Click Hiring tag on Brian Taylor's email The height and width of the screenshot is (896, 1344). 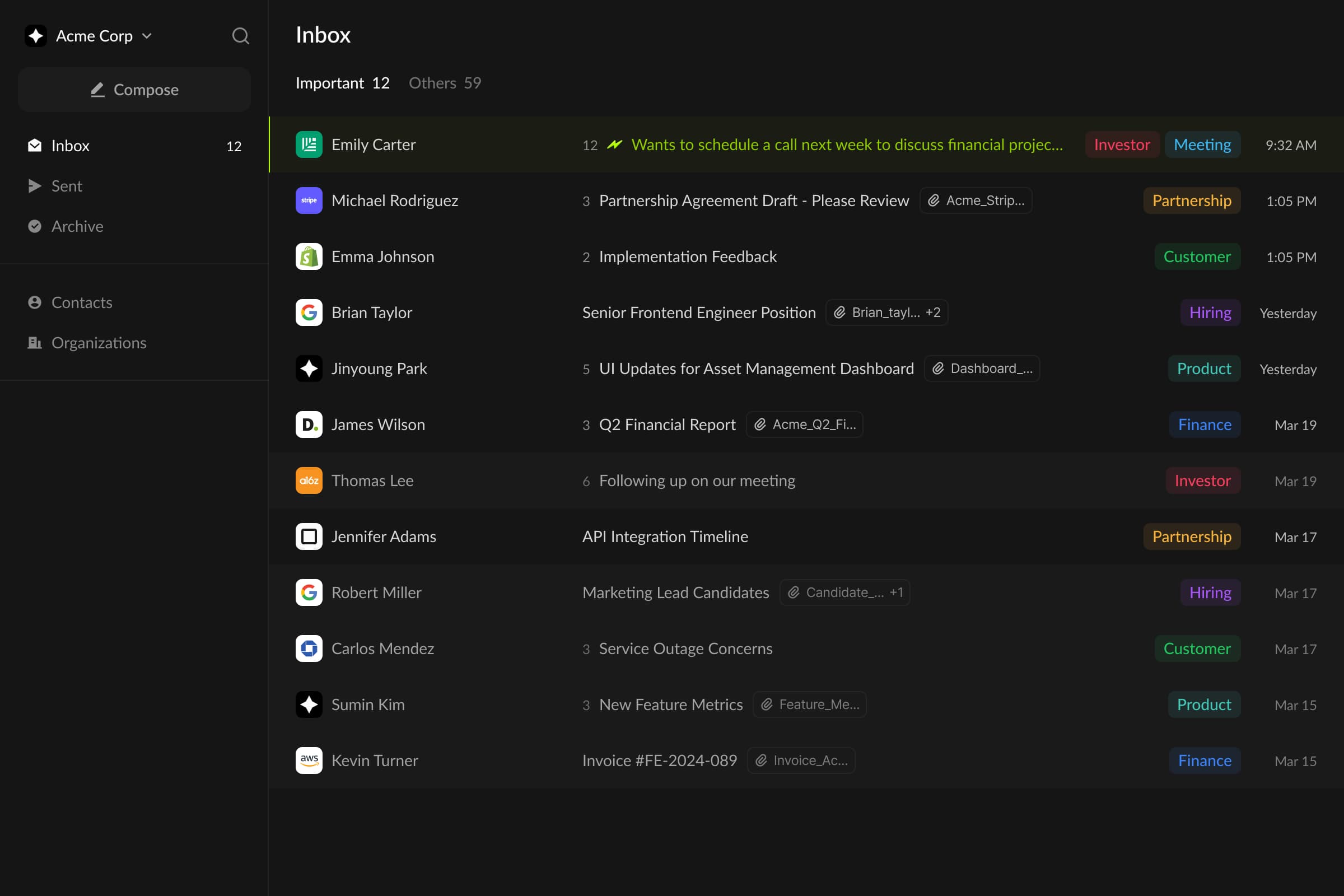click(x=1210, y=312)
